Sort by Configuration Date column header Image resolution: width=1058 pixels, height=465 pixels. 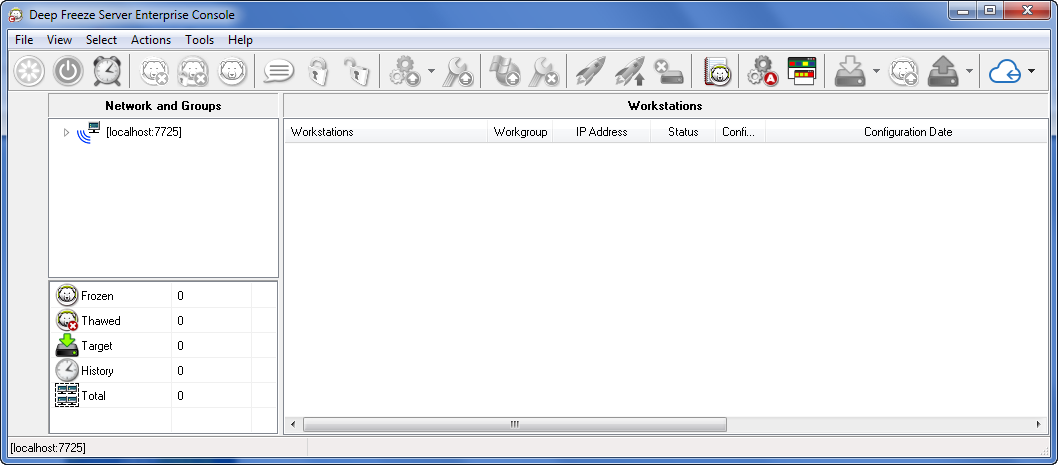coord(908,132)
